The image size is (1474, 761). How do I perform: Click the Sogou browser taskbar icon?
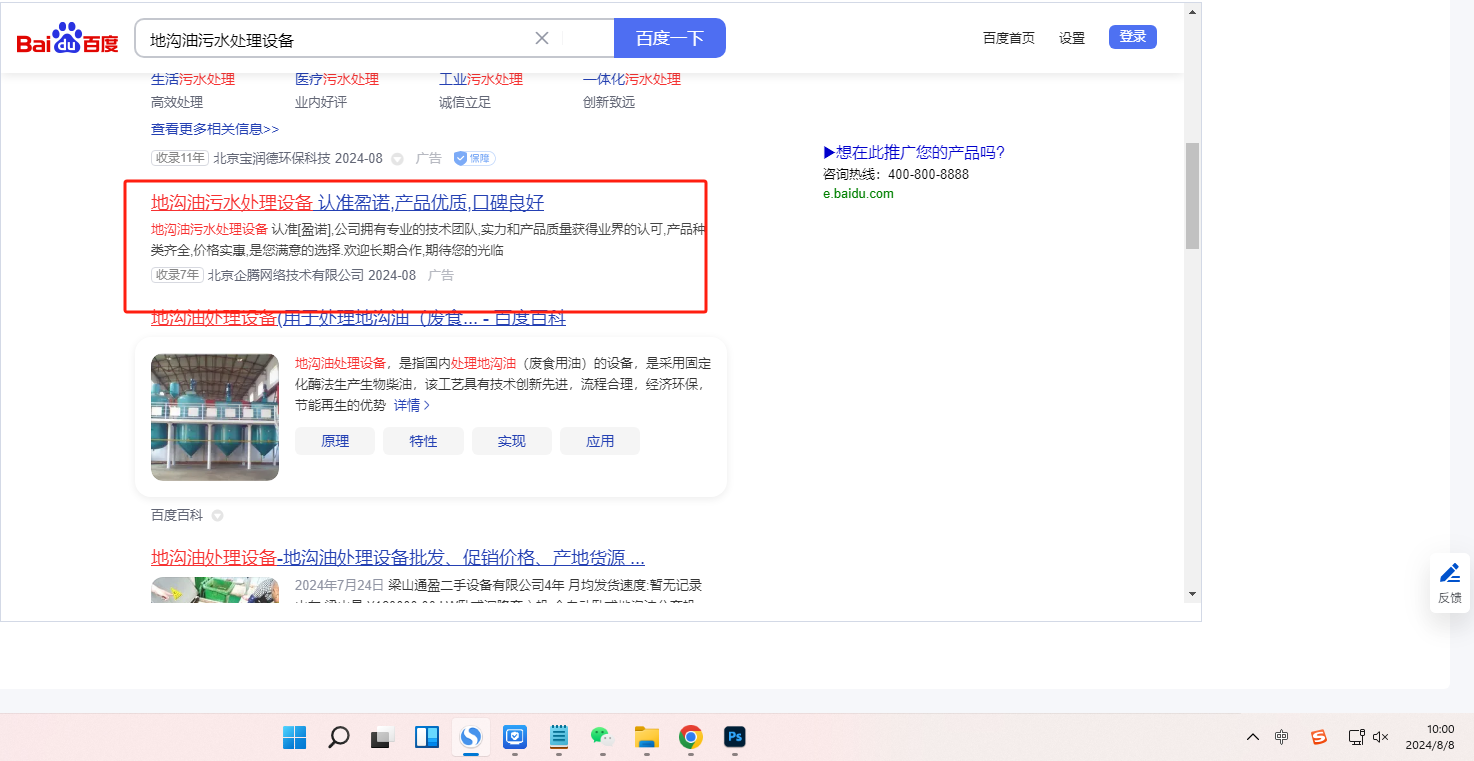[470, 738]
